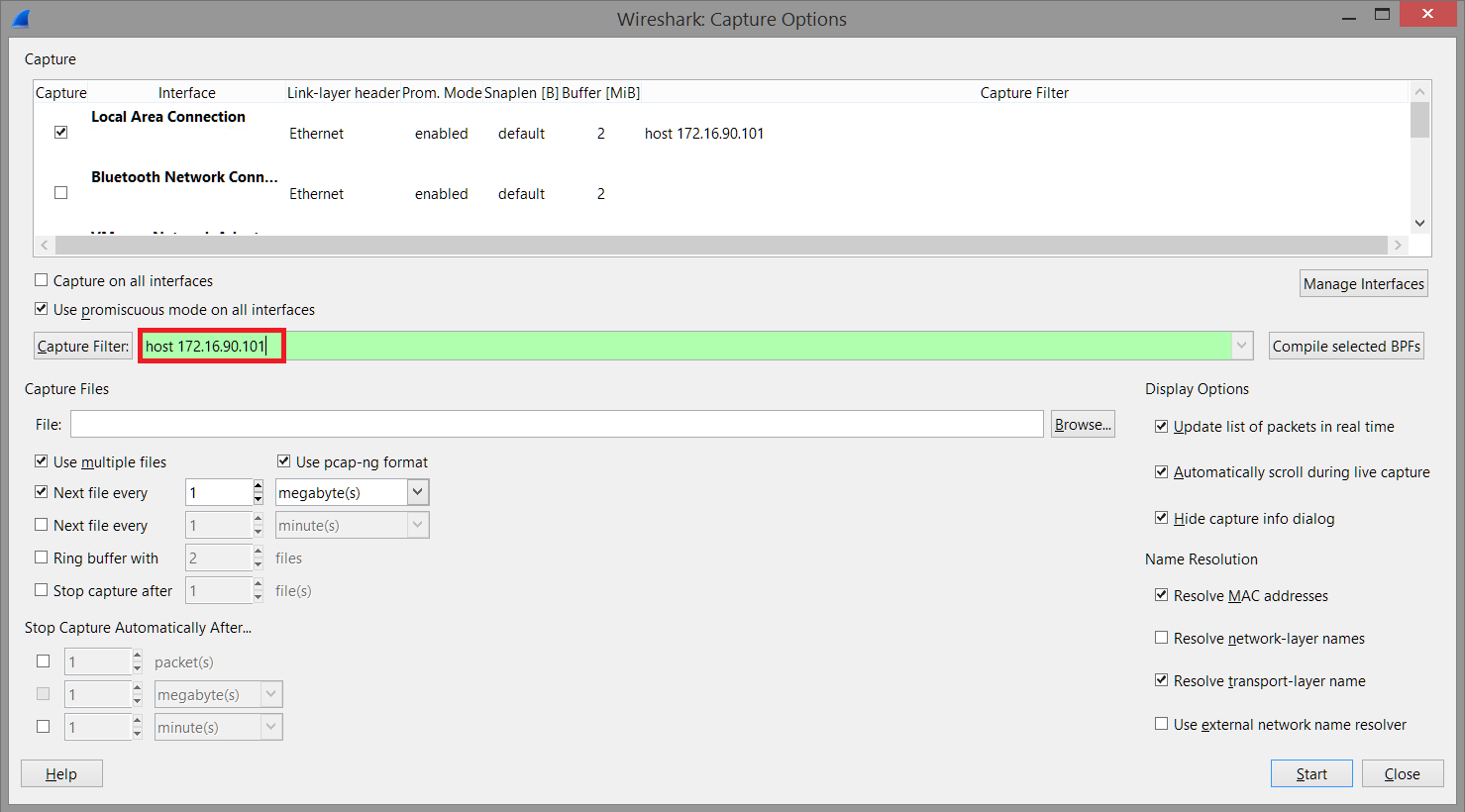Toggle Automatically scroll during live capture
Screen dimensions: 1465x812
(x=1162, y=472)
